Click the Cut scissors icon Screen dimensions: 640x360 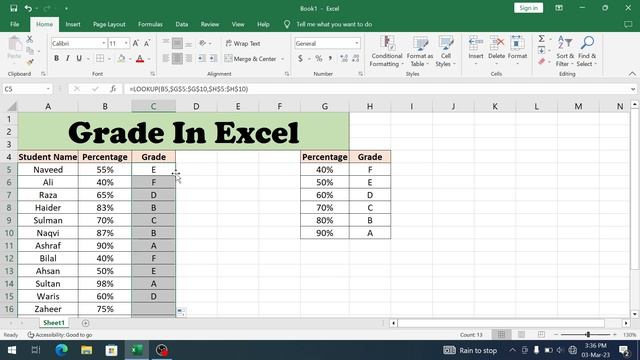pyautogui.click(x=29, y=39)
